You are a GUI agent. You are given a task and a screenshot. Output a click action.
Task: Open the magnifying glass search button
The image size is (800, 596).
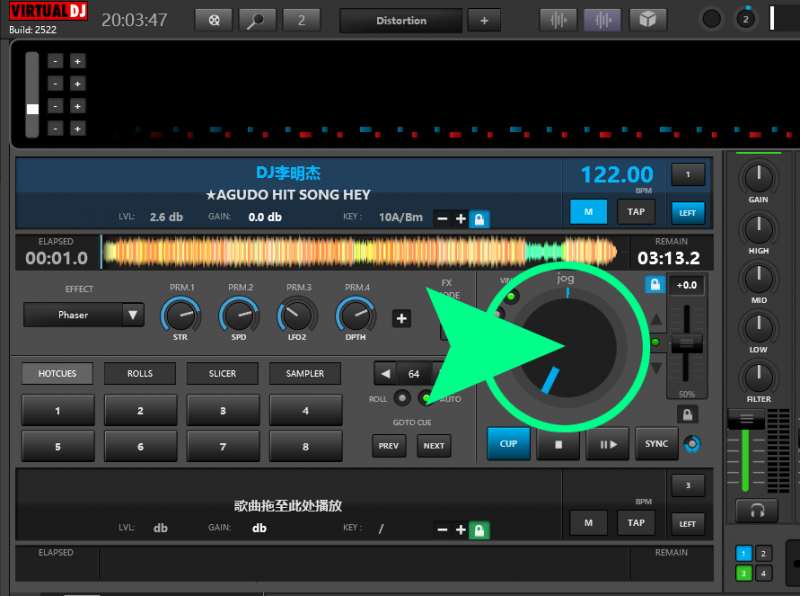pos(257,20)
